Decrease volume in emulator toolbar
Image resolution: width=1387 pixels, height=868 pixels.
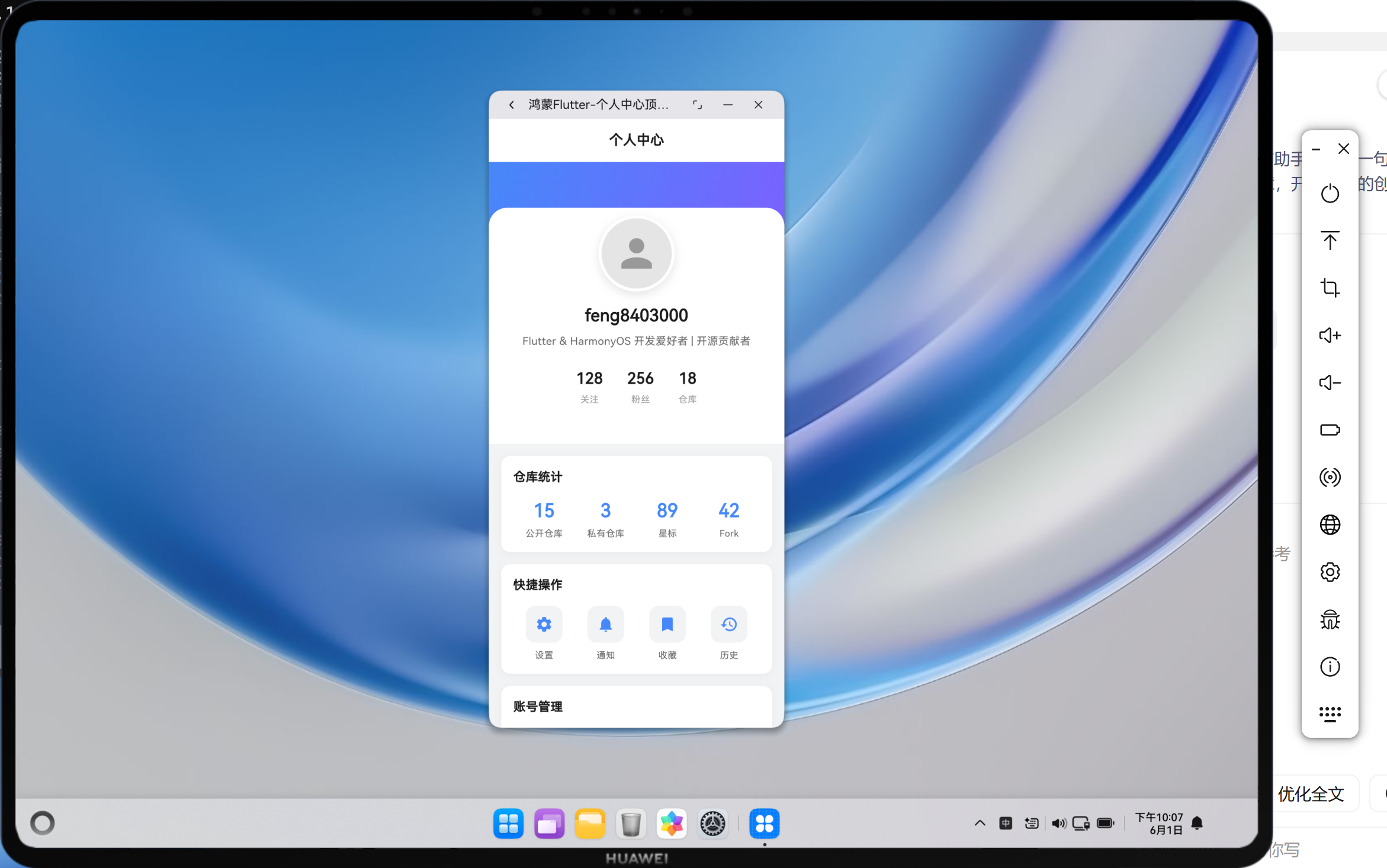[x=1330, y=382]
